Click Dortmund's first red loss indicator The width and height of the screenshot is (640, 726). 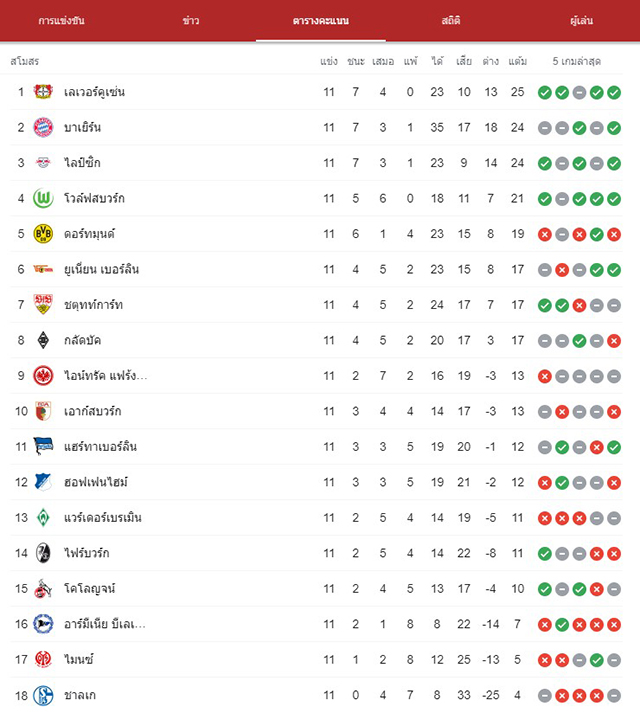coord(545,234)
